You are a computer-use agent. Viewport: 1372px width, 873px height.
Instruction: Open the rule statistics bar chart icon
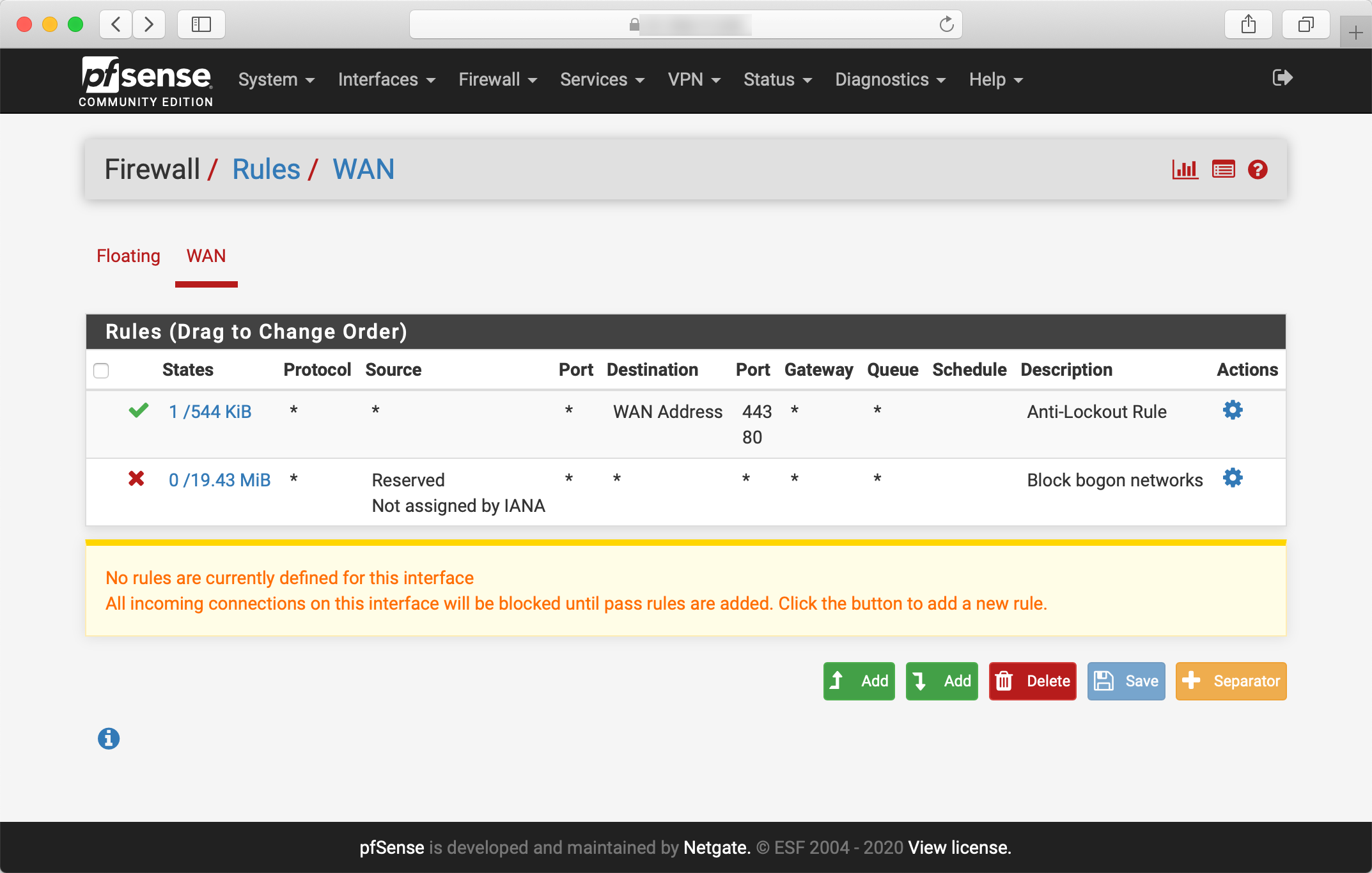tap(1185, 169)
